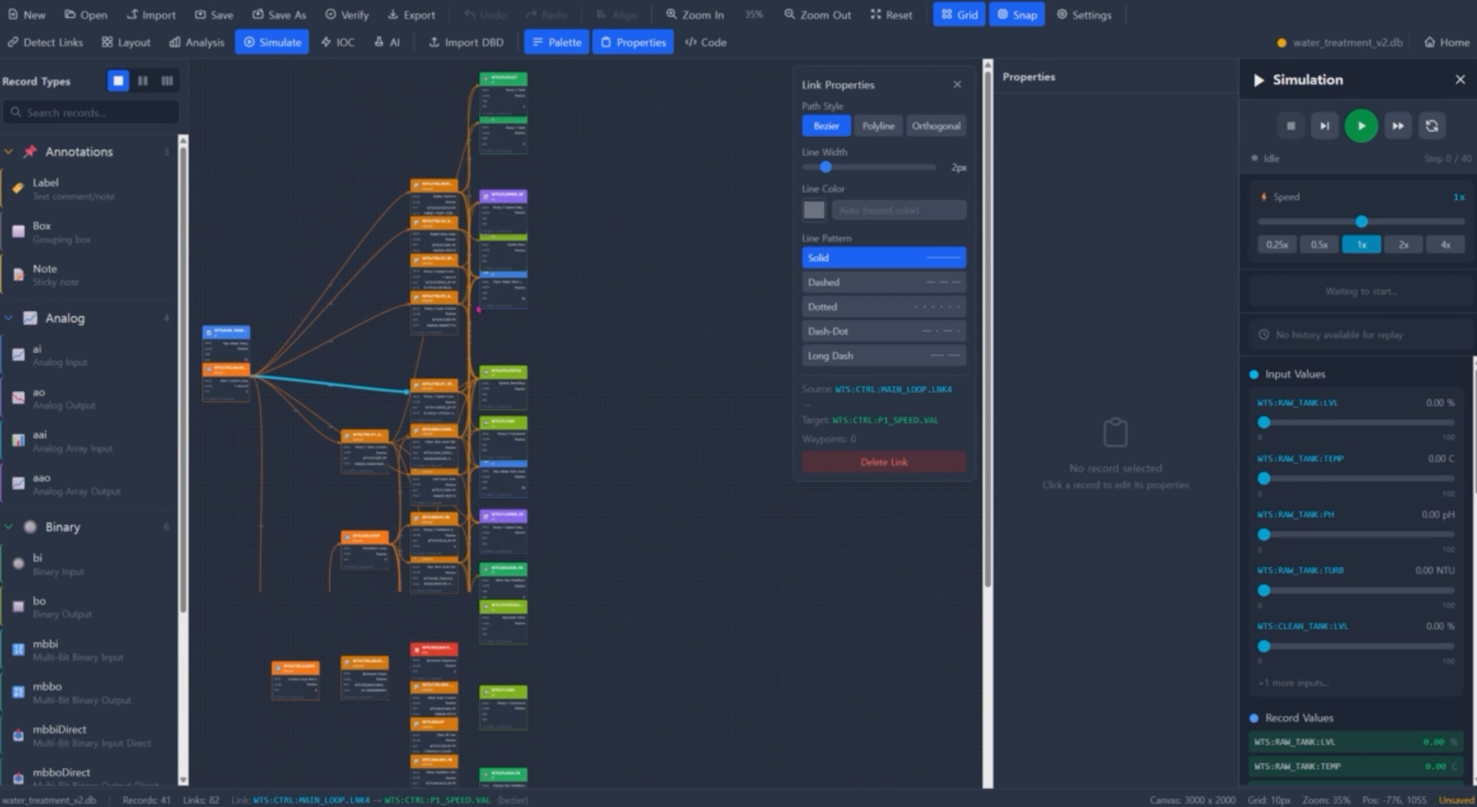This screenshot has height=807, width=1477.
Task: Select the Long Dash line pattern
Action: (x=884, y=356)
